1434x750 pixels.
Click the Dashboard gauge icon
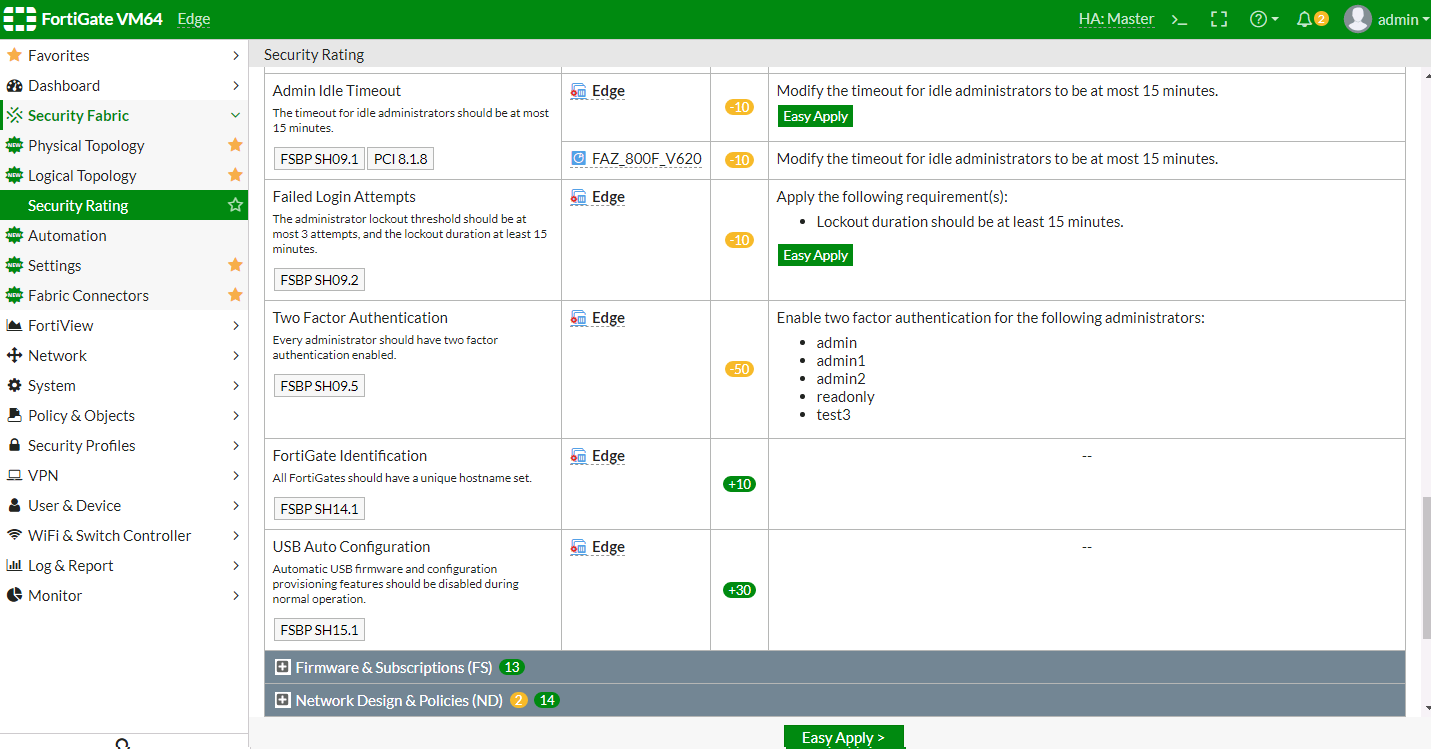14,85
